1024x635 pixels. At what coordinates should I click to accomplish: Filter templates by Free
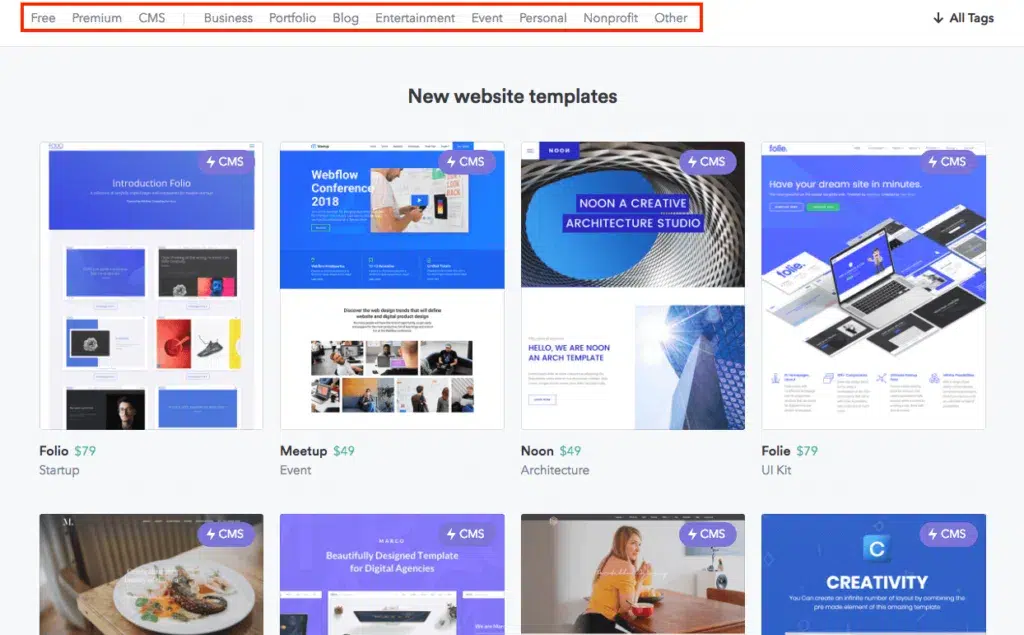(43, 18)
